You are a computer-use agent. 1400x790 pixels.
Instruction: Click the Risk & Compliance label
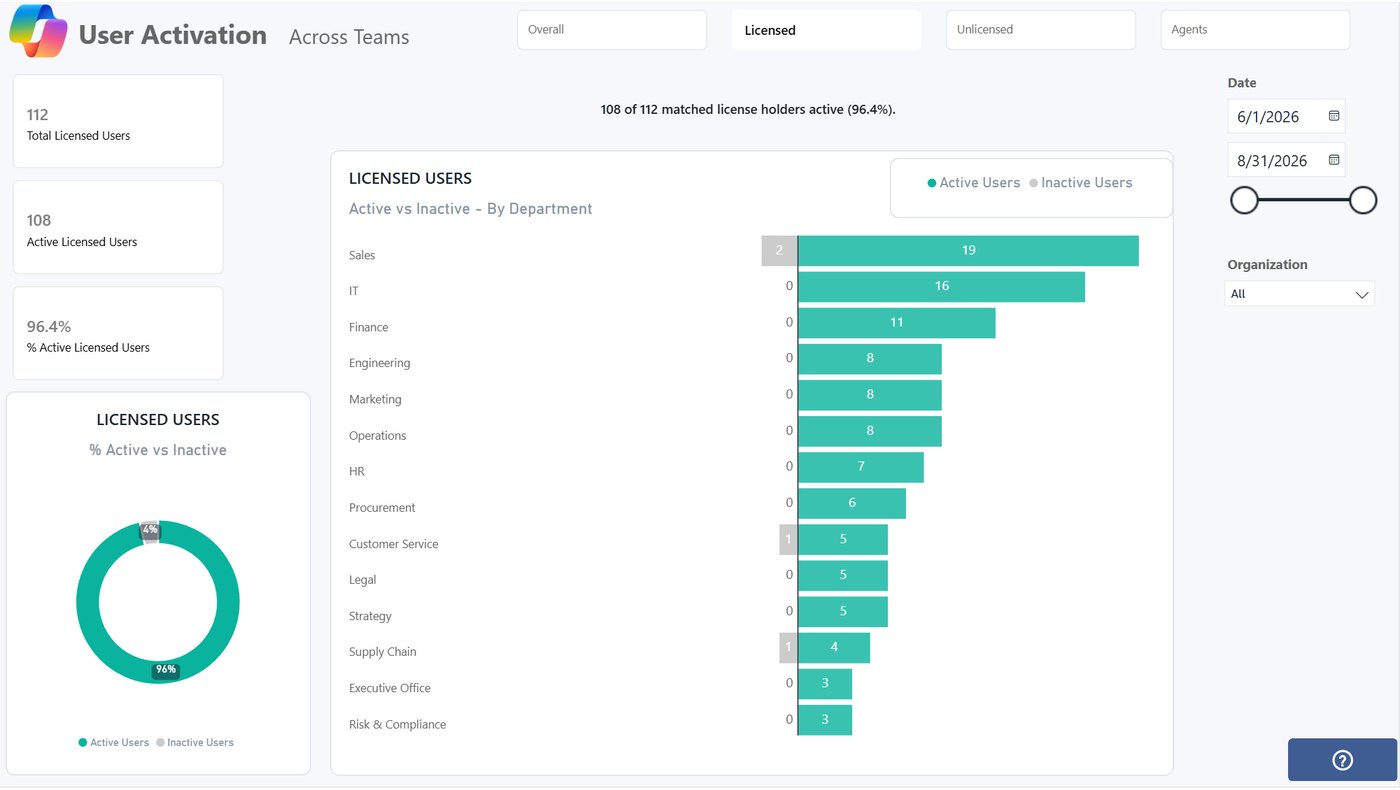point(397,724)
